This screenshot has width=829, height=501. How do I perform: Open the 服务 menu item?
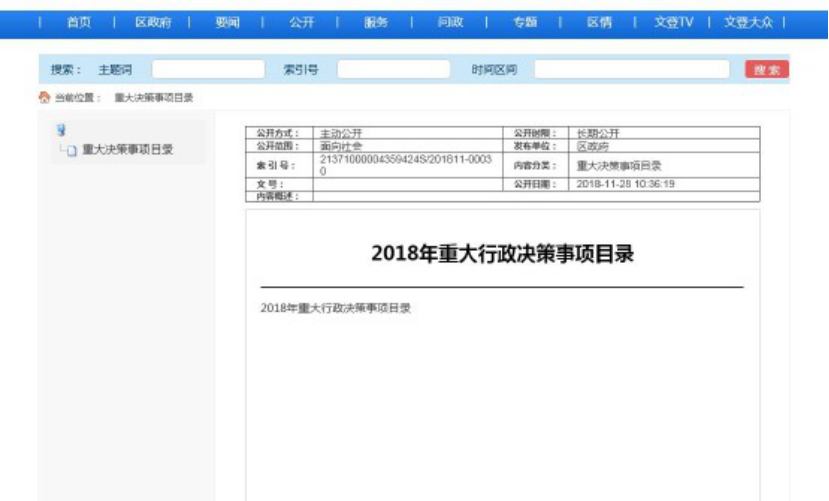tap(376, 22)
